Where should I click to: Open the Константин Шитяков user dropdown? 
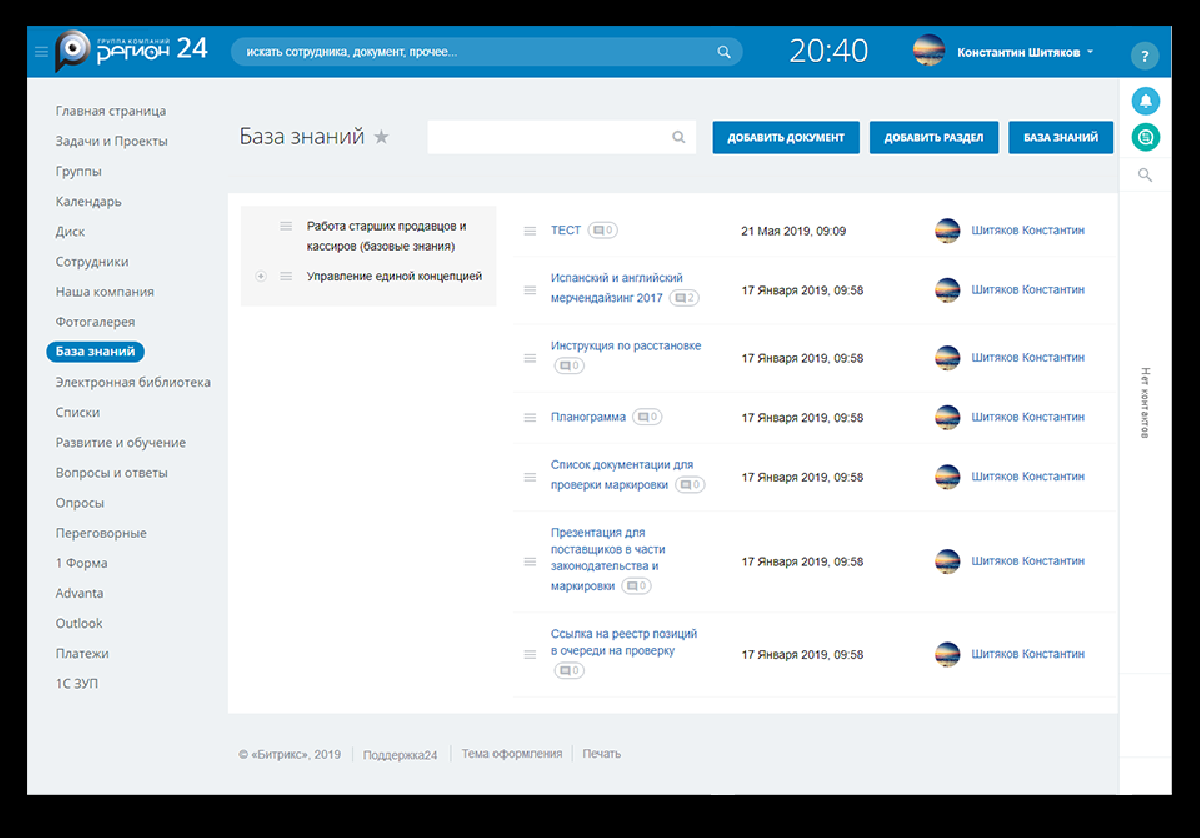pos(1024,52)
